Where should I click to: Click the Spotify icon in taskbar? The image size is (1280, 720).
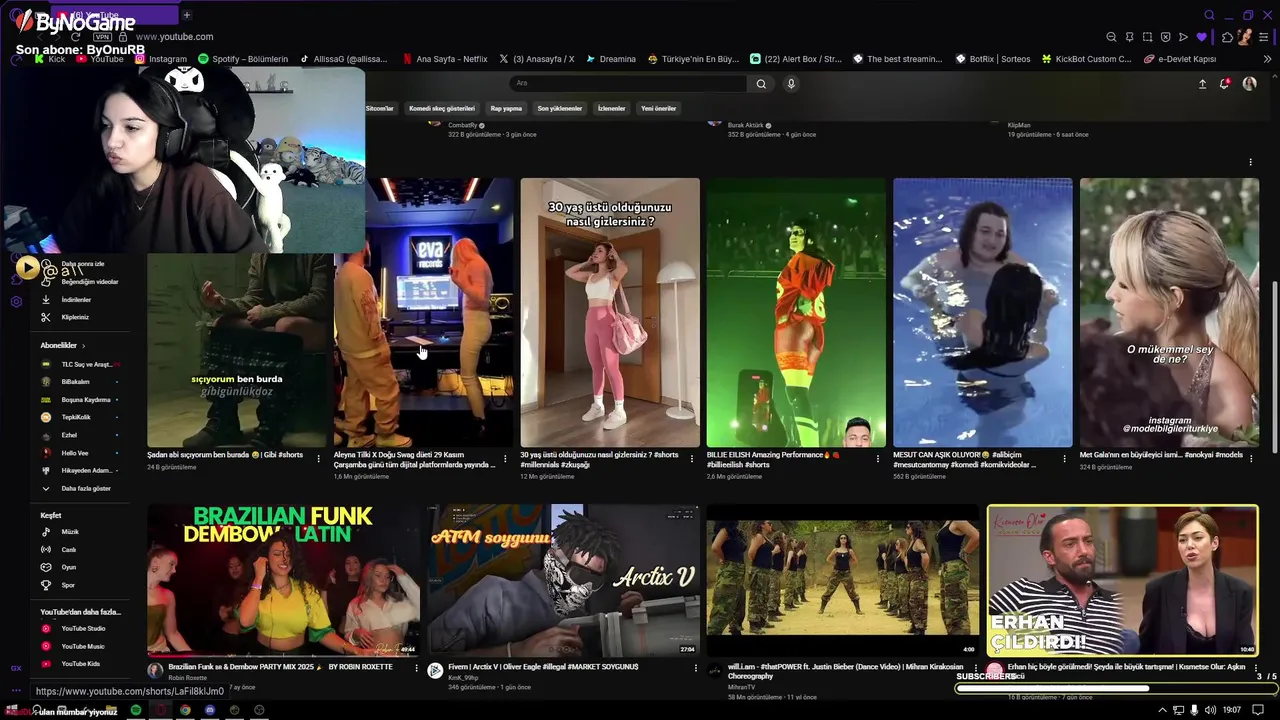point(136,710)
